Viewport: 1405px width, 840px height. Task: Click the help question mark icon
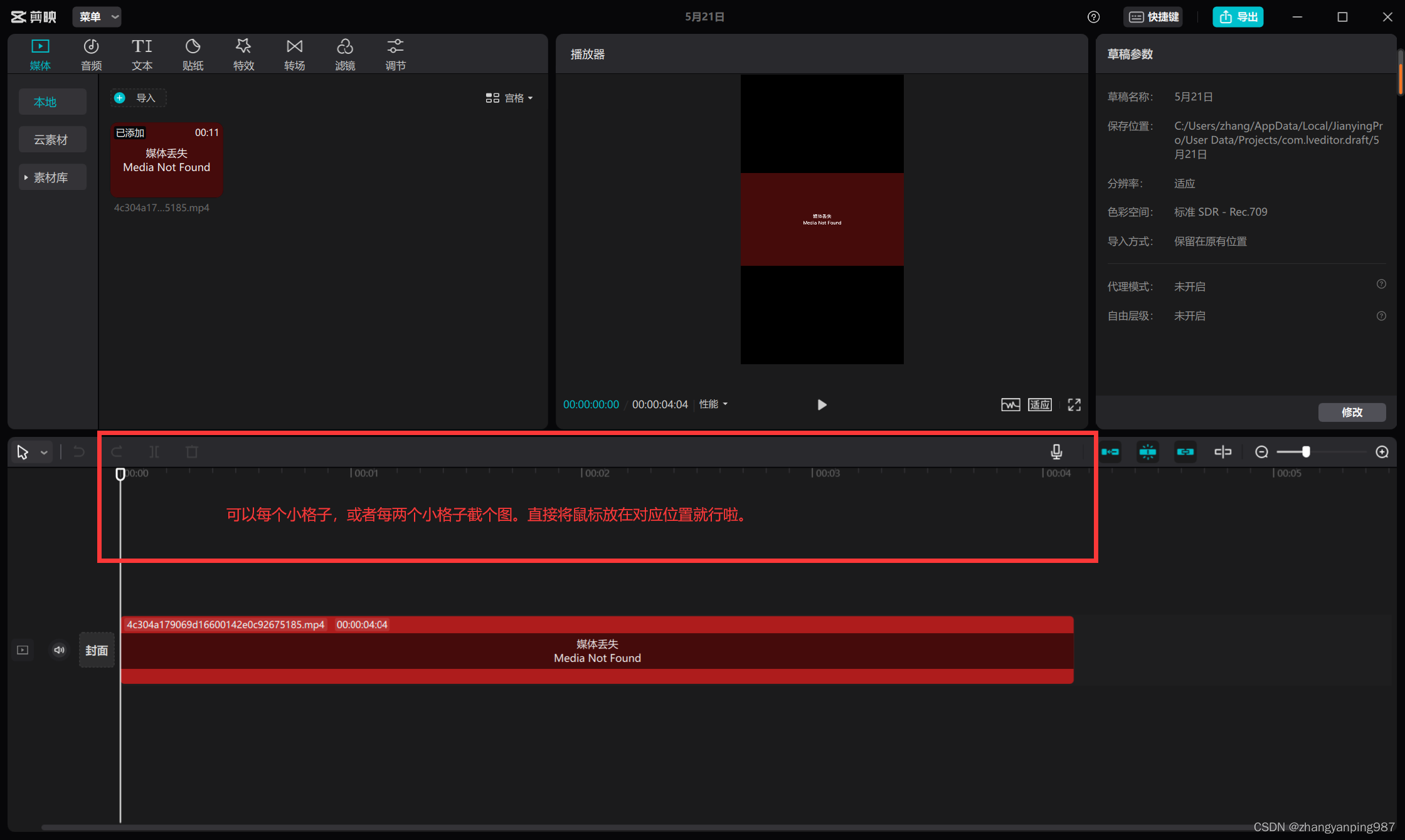click(1093, 17)
